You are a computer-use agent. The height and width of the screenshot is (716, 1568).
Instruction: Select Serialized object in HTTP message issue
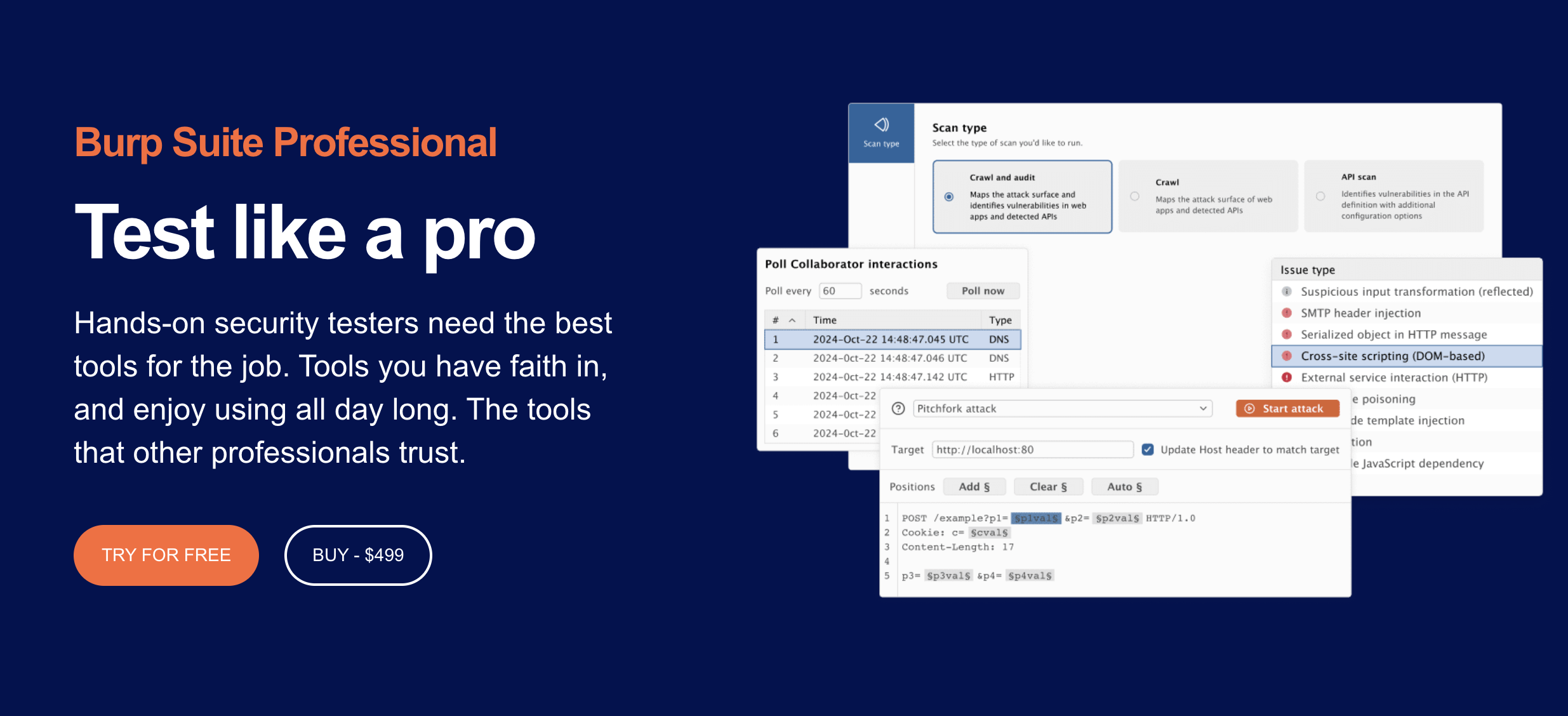[1407, 335]
